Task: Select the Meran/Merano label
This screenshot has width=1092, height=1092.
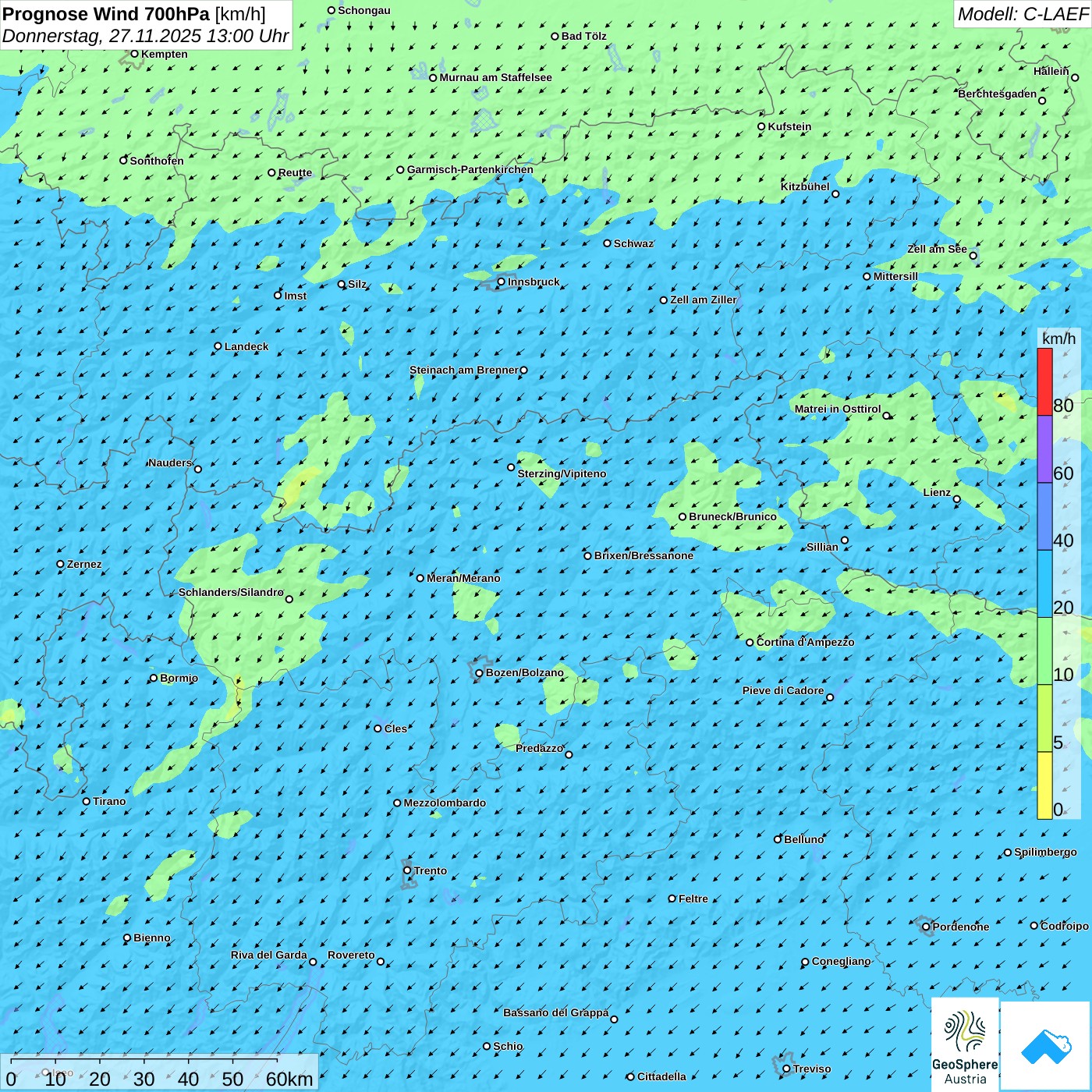Action: coord(463,578)
